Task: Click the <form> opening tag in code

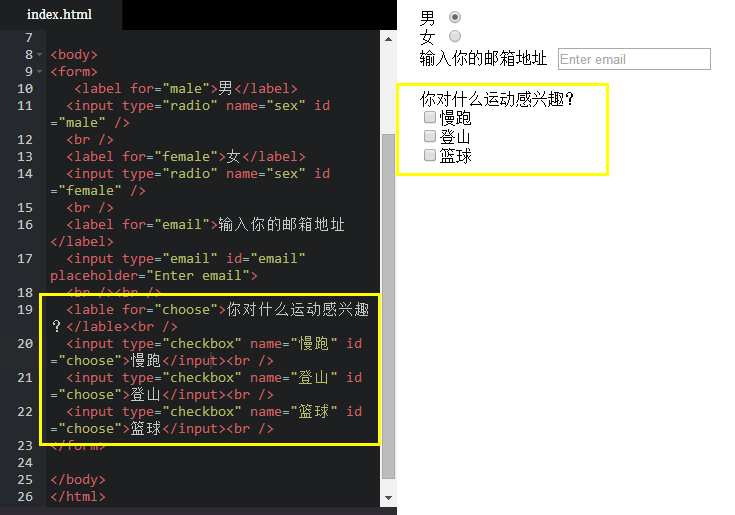Action: pos(74,72)
